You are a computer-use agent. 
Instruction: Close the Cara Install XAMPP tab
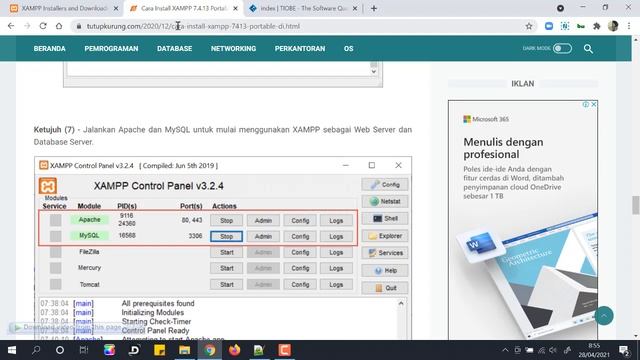[235, 8]
